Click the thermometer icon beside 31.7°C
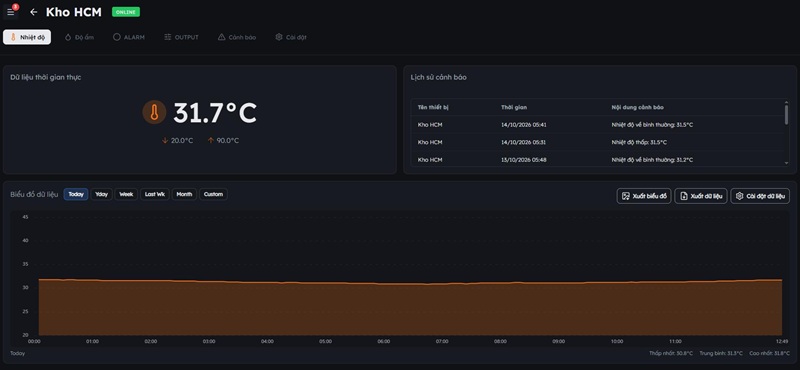This screenshot has width=800, height=370. (154, 112)
